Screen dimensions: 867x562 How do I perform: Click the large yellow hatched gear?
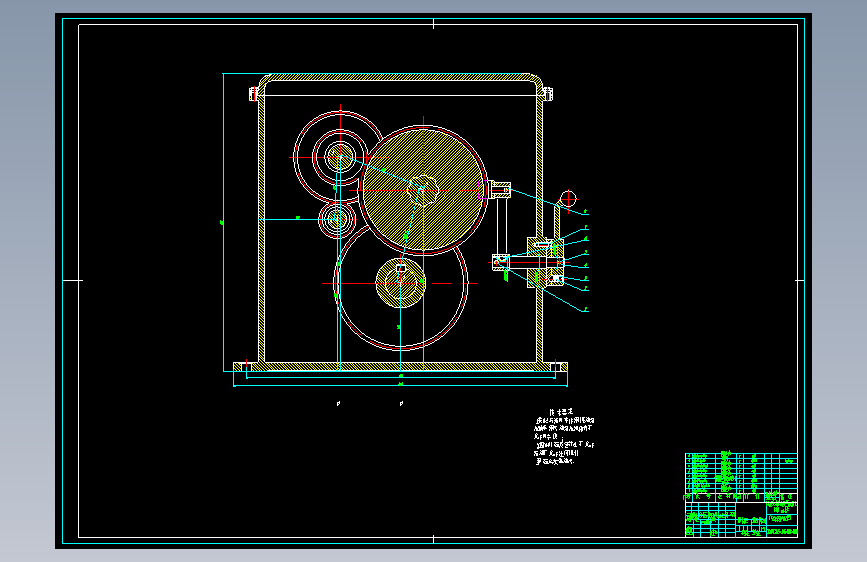coord(424,190)
